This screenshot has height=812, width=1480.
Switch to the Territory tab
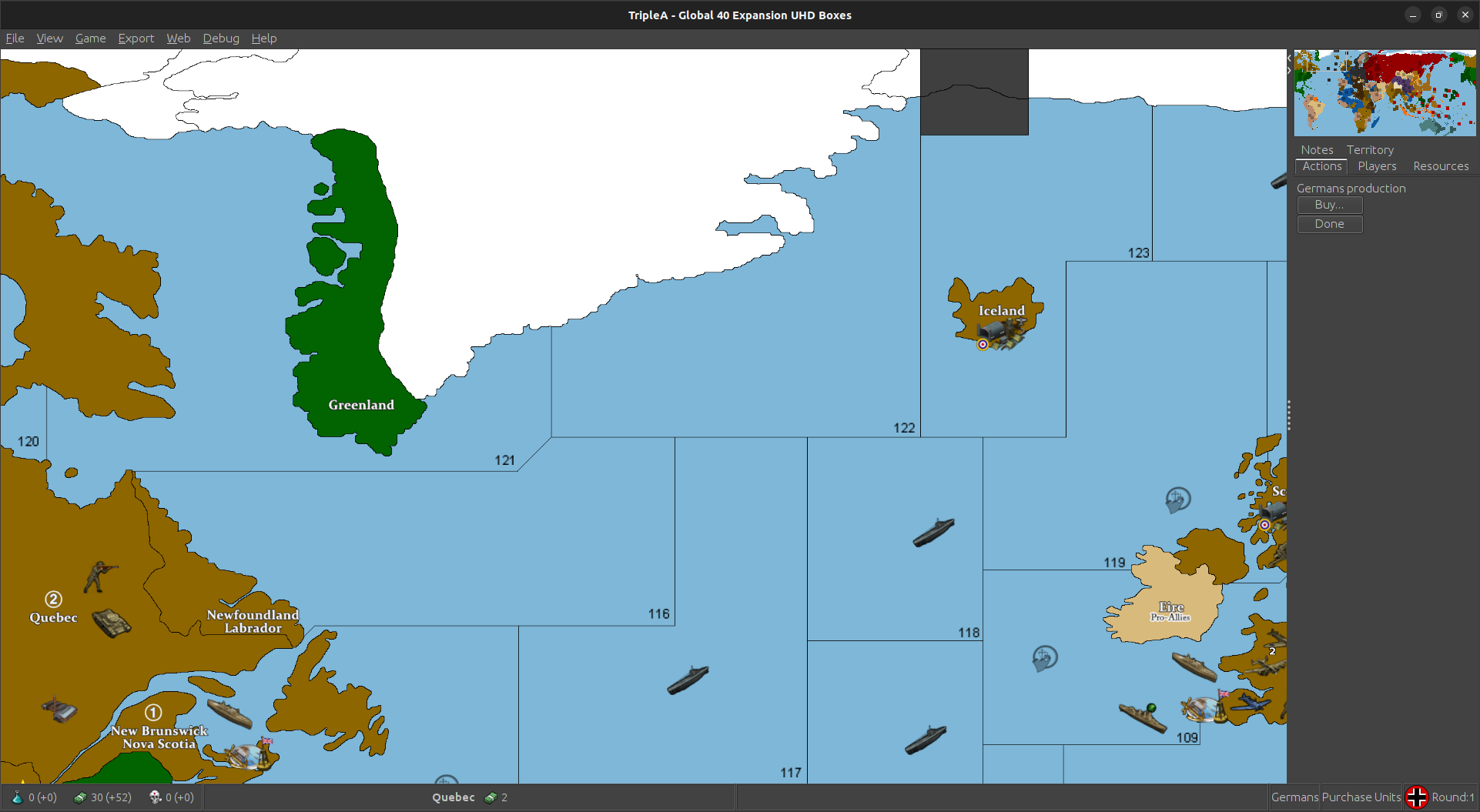coord(1370,150)
